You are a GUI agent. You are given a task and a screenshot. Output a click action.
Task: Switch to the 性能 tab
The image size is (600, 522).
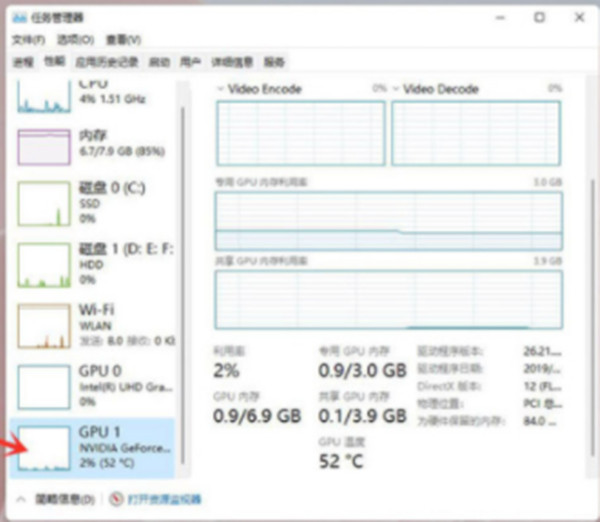pyautogui.click(x=54, y=61)
